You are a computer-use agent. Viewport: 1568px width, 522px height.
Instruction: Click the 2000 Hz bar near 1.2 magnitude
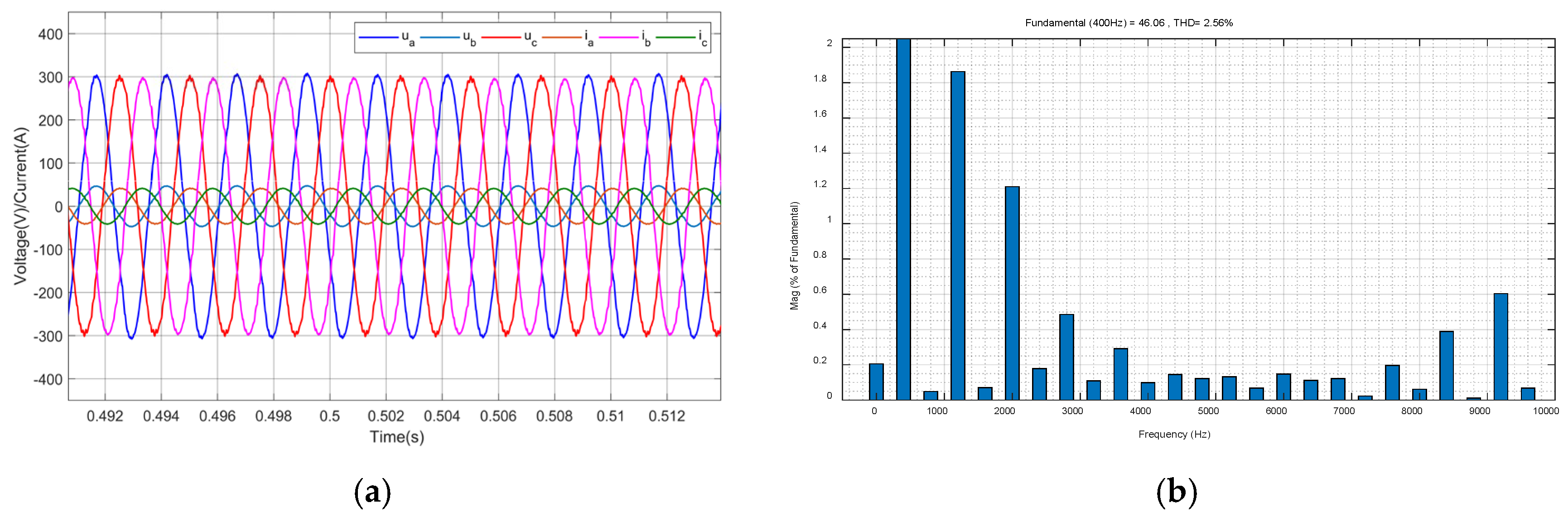pyautogui.click(x=1012, y=293)
